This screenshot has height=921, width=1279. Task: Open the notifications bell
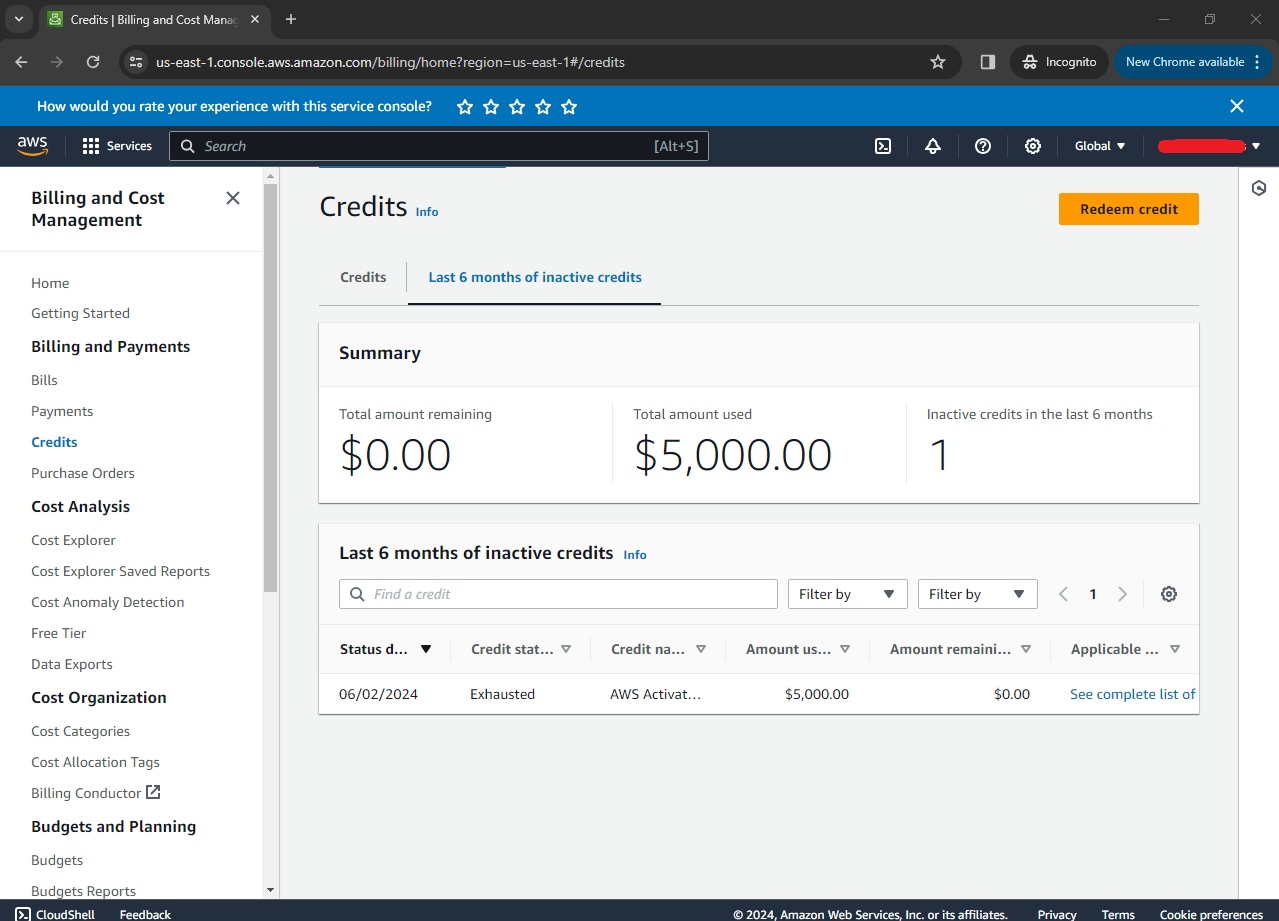(933, 146)
